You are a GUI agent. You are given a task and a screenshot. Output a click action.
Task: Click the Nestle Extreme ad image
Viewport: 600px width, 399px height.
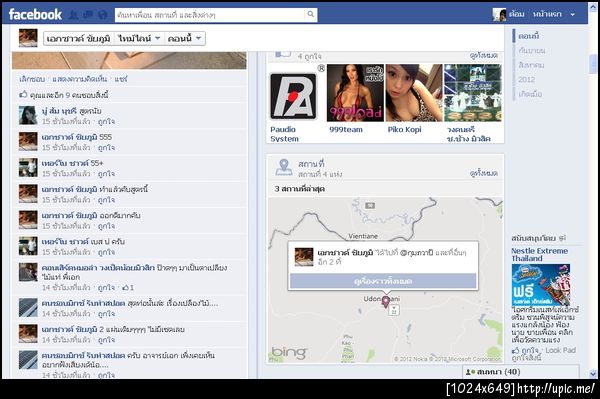541,285
